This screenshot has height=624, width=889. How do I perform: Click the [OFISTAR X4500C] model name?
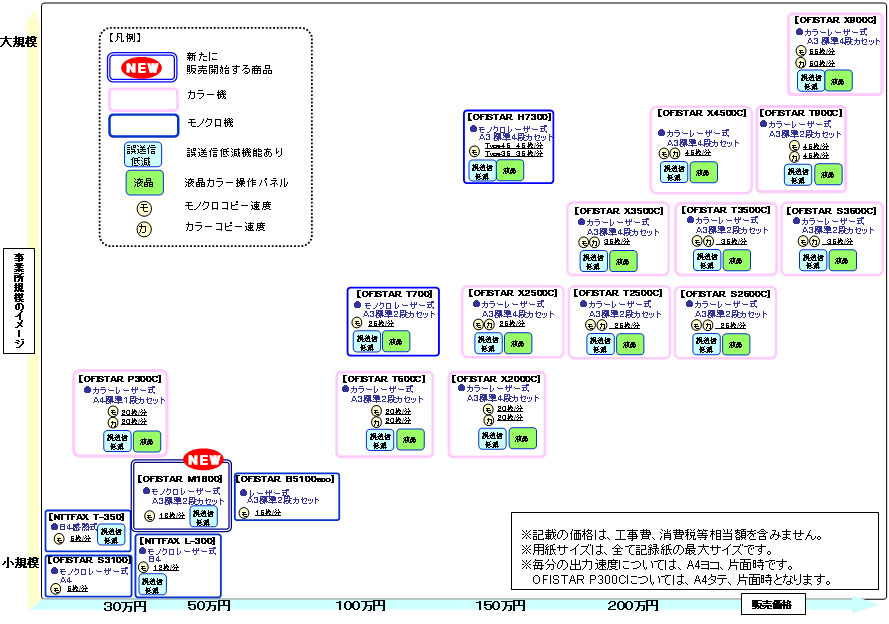click(702, 113)
